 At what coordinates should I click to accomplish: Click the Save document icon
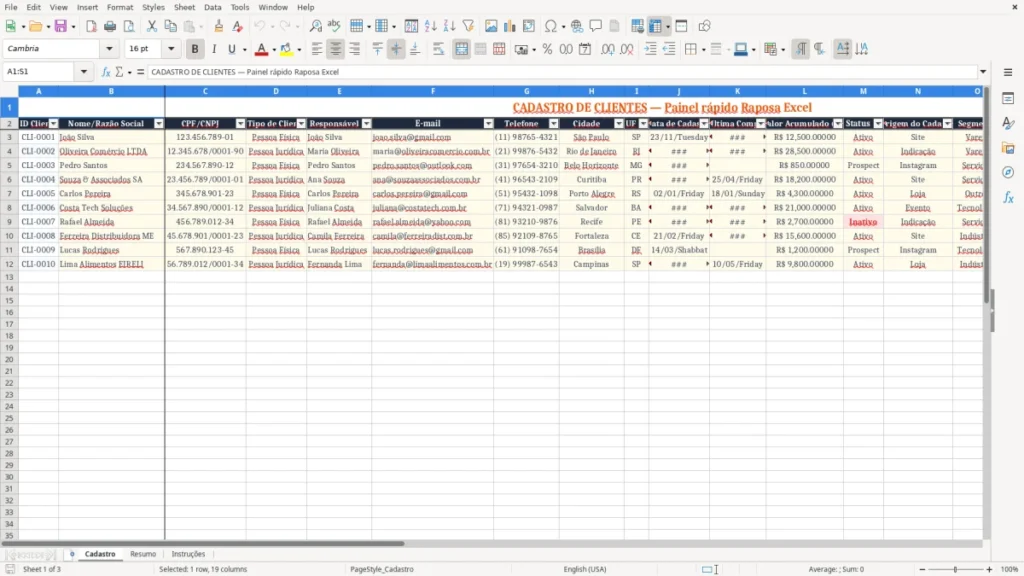click(61, 26)
